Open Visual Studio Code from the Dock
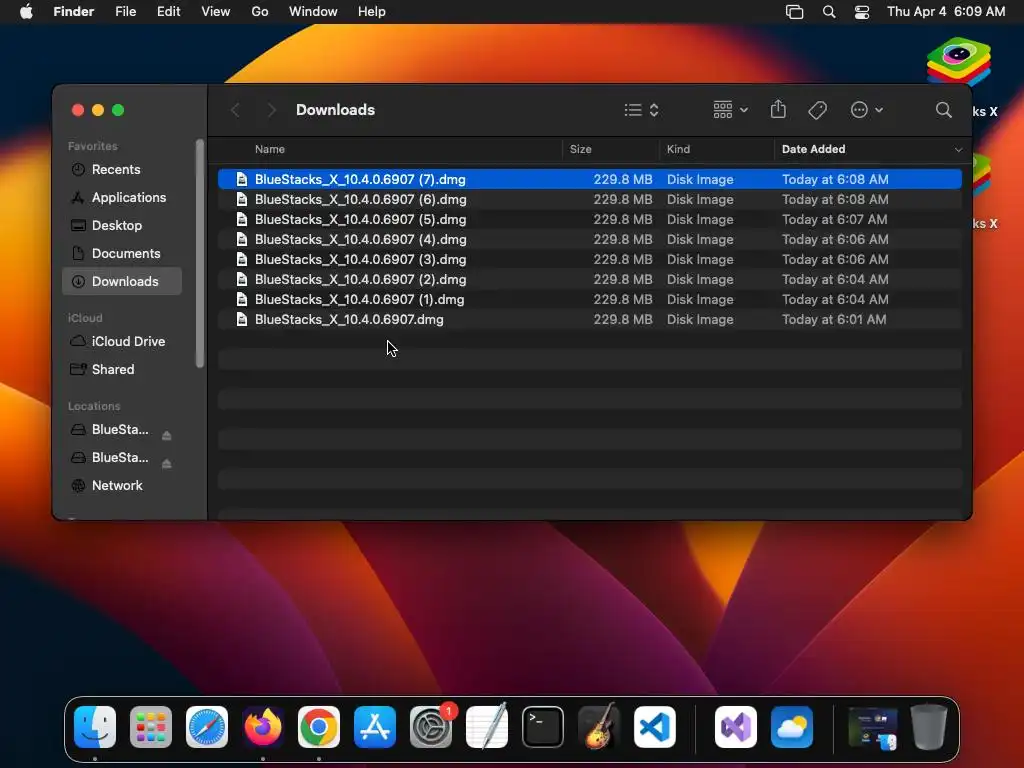 [x=654, y=727]
